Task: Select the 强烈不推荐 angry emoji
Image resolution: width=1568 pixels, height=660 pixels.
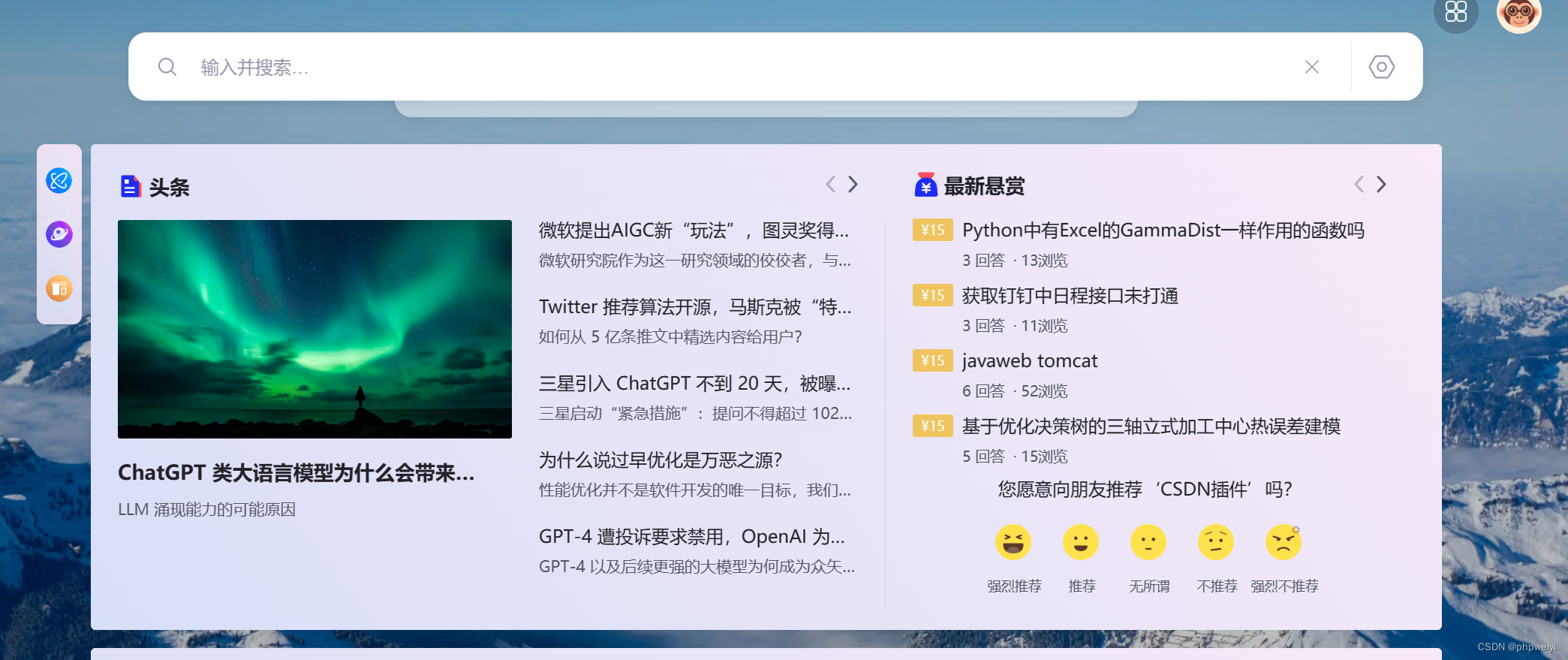Action: point(1284,542)
